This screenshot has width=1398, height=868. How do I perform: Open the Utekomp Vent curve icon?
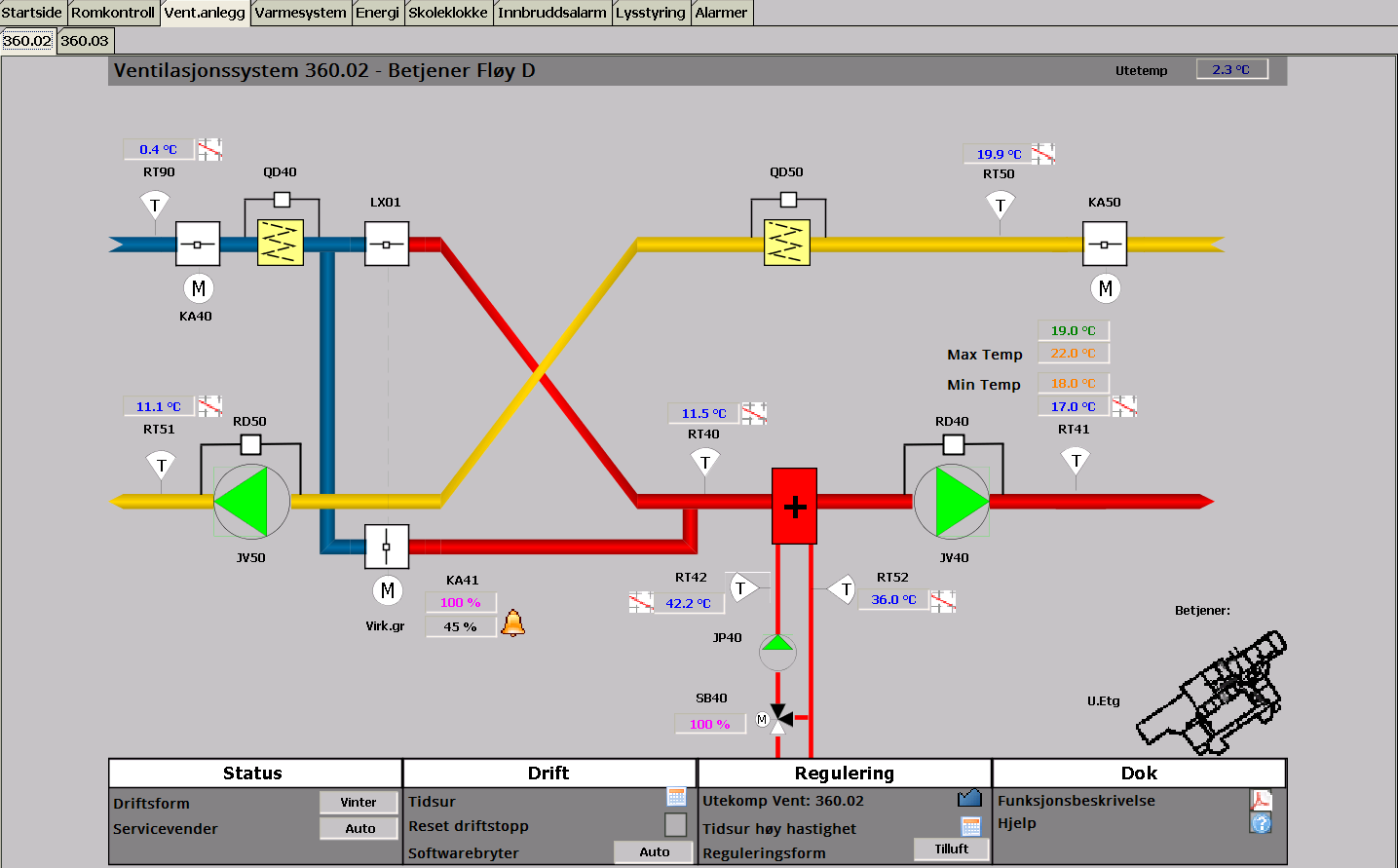tap(969, 798)
